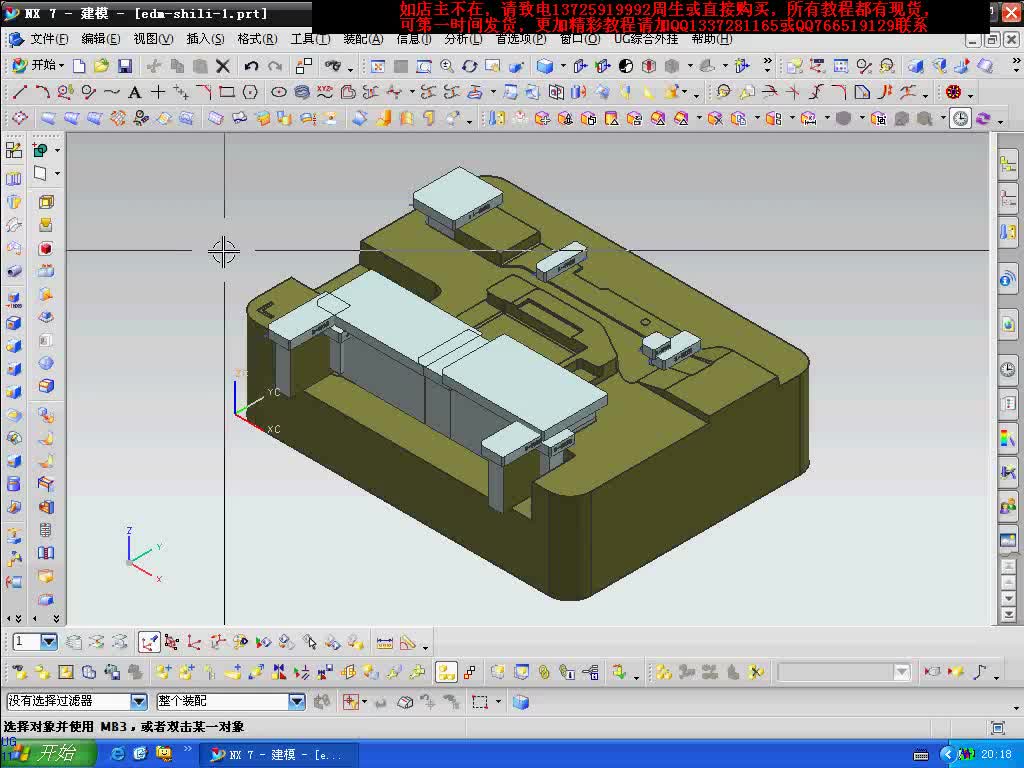The image size is (1024, 768).
Task: Open the Start (开始) dropdown
Action: 39,65
